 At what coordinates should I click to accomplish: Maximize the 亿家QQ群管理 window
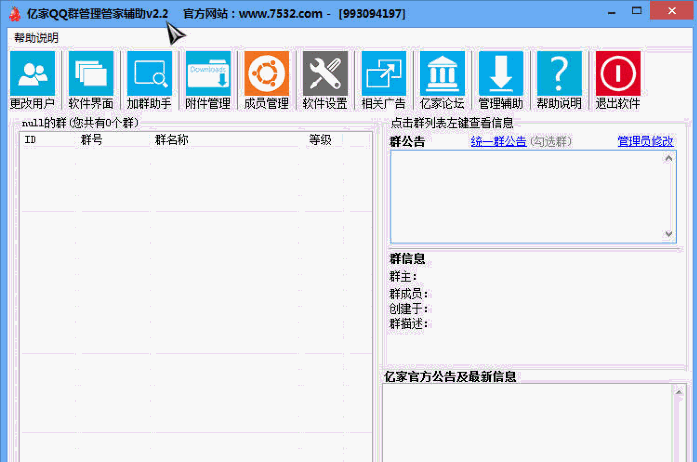point(637,11)
